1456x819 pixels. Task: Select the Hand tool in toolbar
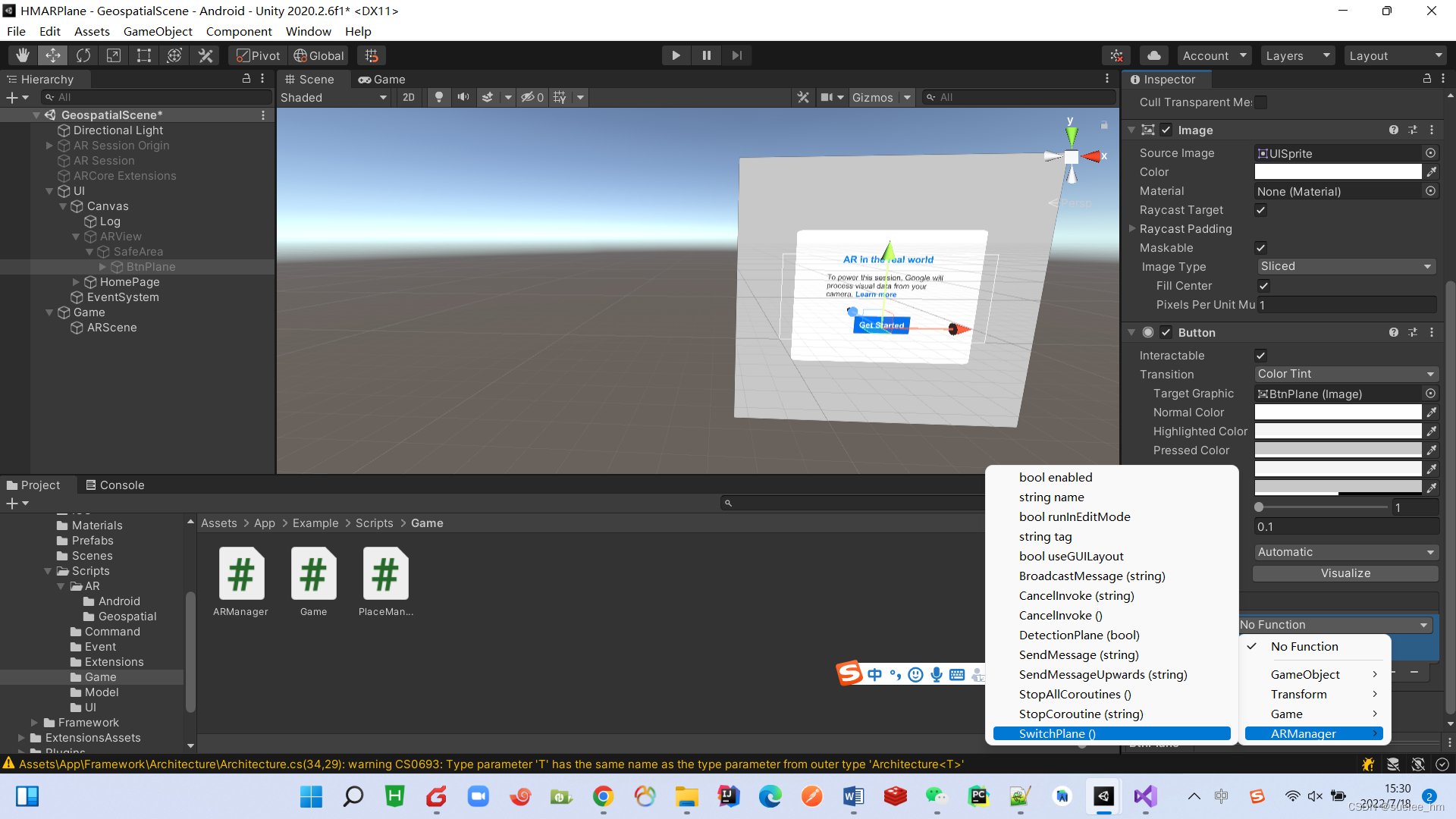23,55
